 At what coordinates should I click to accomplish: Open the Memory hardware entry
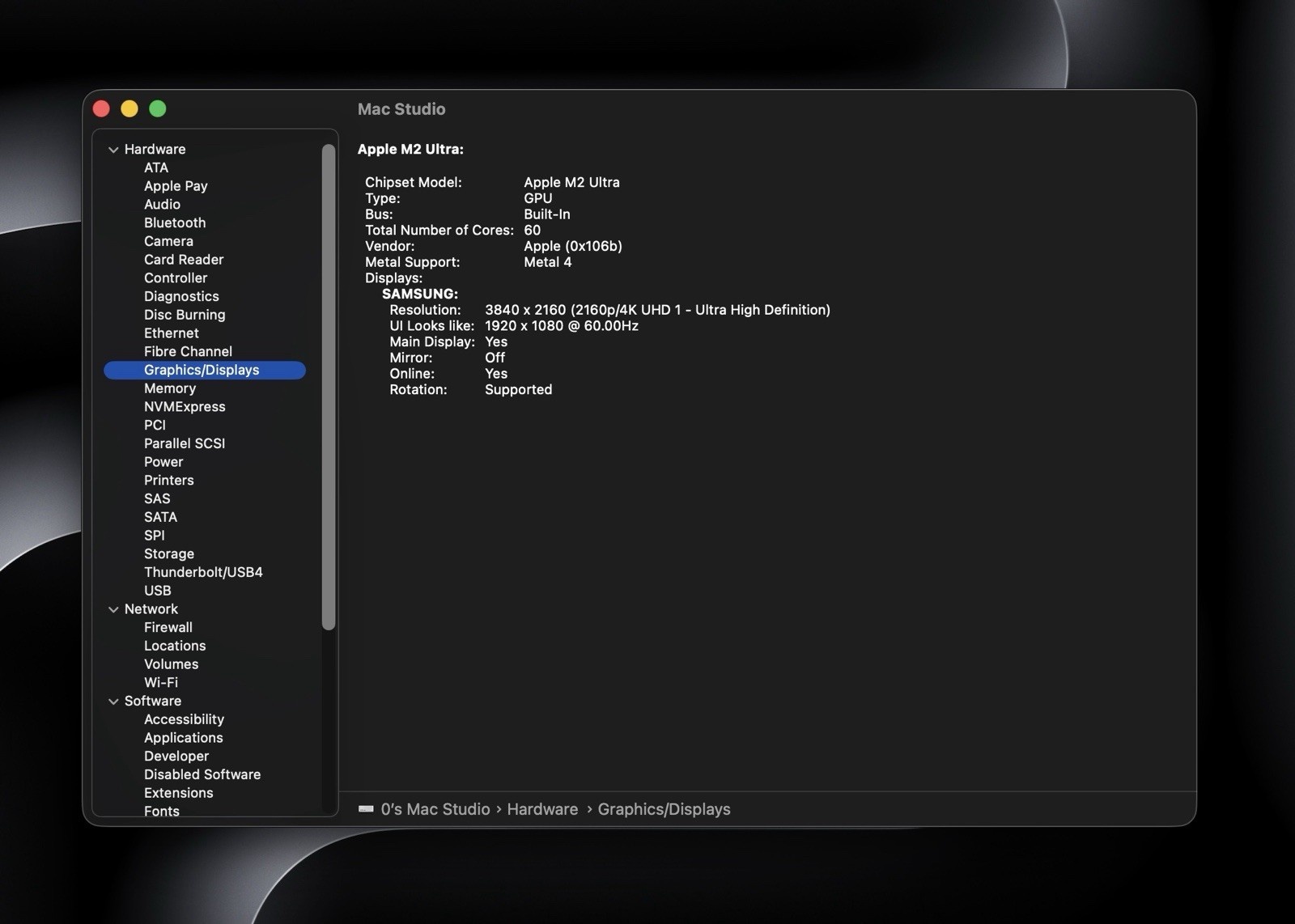pyautogui.click(x=170, y=388)
